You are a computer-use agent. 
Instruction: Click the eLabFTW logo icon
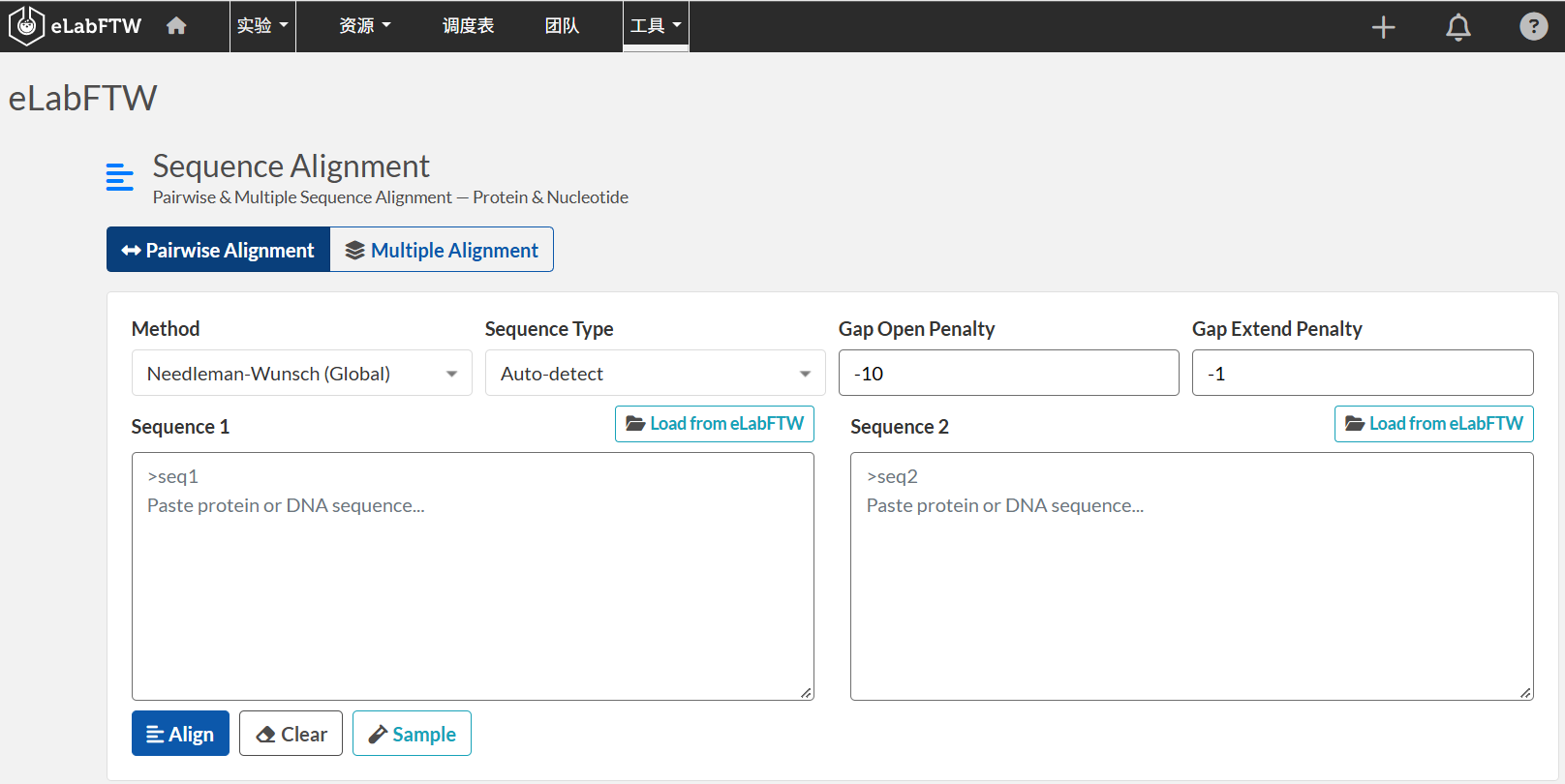(x=26, y=26)
